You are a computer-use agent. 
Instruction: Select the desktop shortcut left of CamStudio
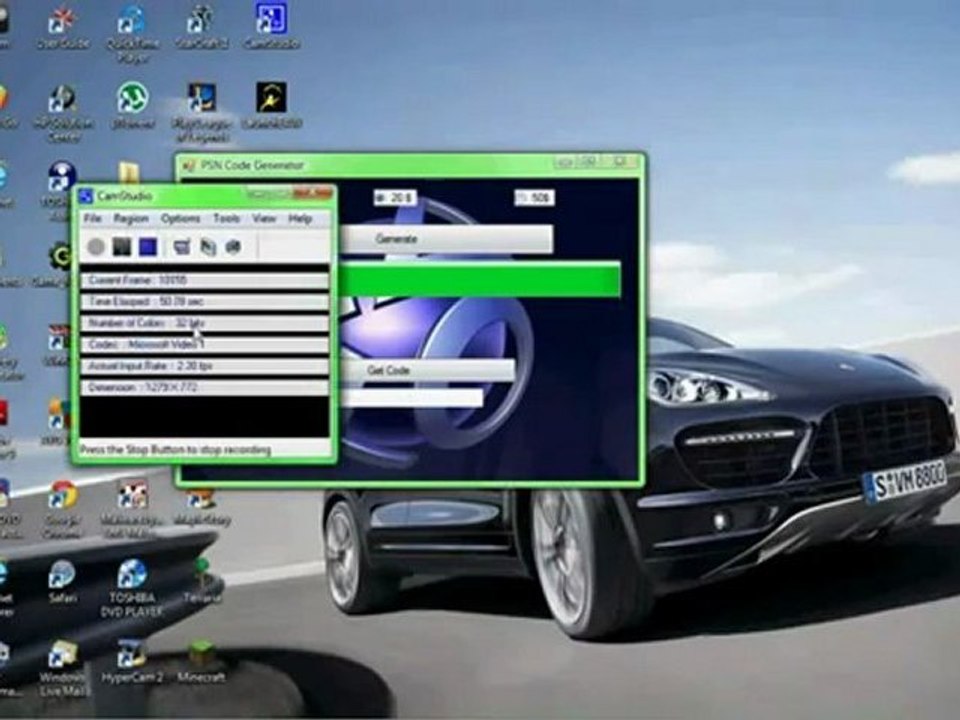pyautogui.click(x=201, y=28)
